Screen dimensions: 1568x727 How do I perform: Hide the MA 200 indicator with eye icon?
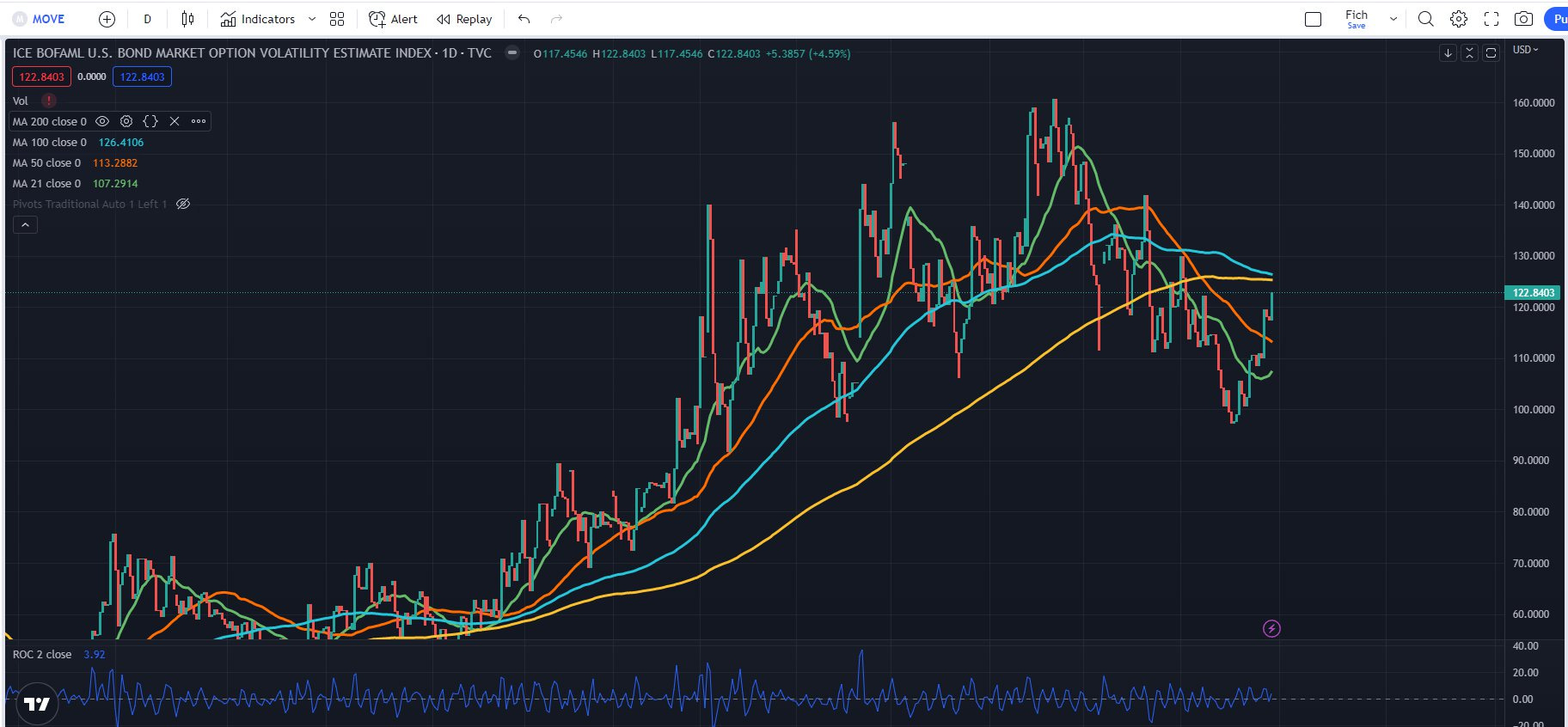[102, 121]
